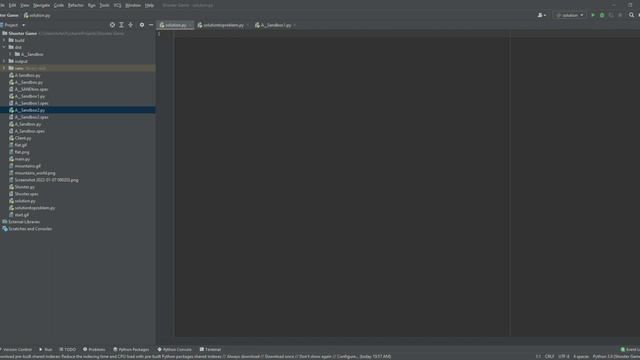This screenshot has width=640, height=360.
Task: Open the View menu
Action: 24,5
